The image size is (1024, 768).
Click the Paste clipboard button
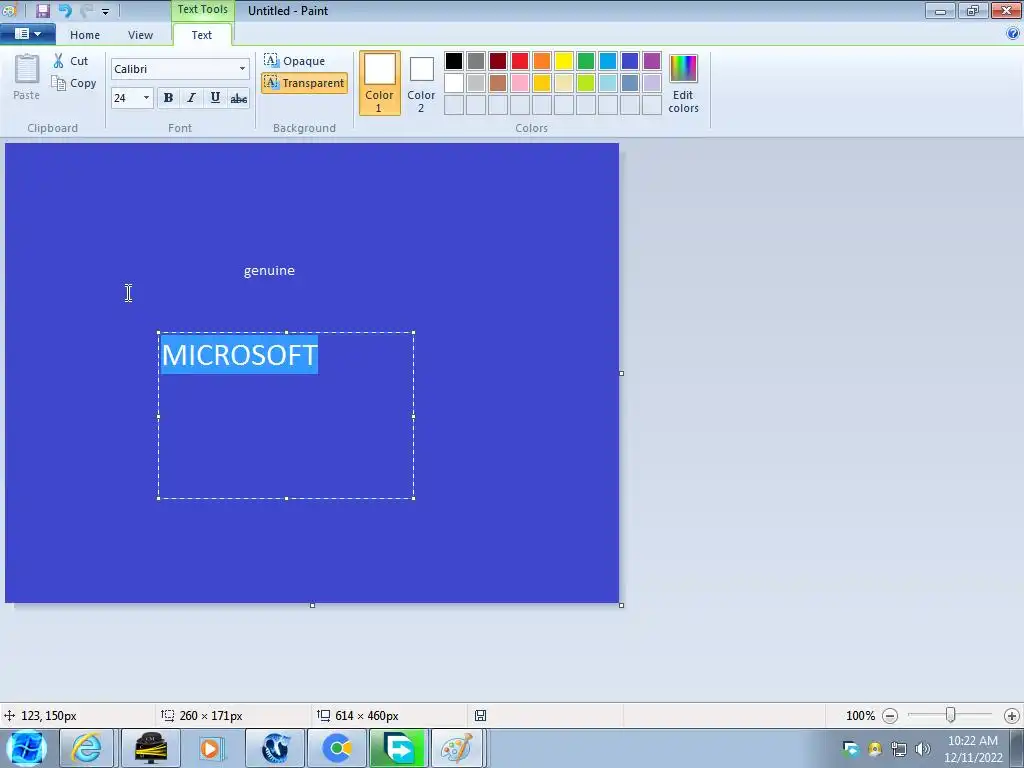[x=27, y=77]
